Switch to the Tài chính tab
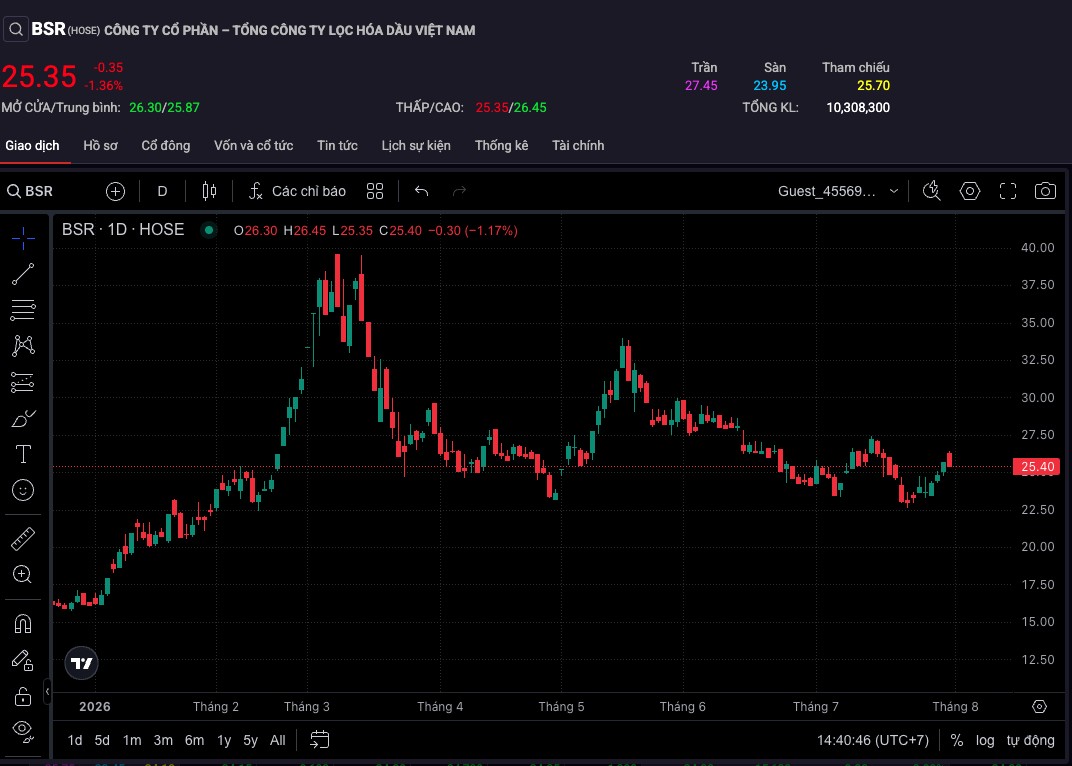1072x766 pixels. 578,145
